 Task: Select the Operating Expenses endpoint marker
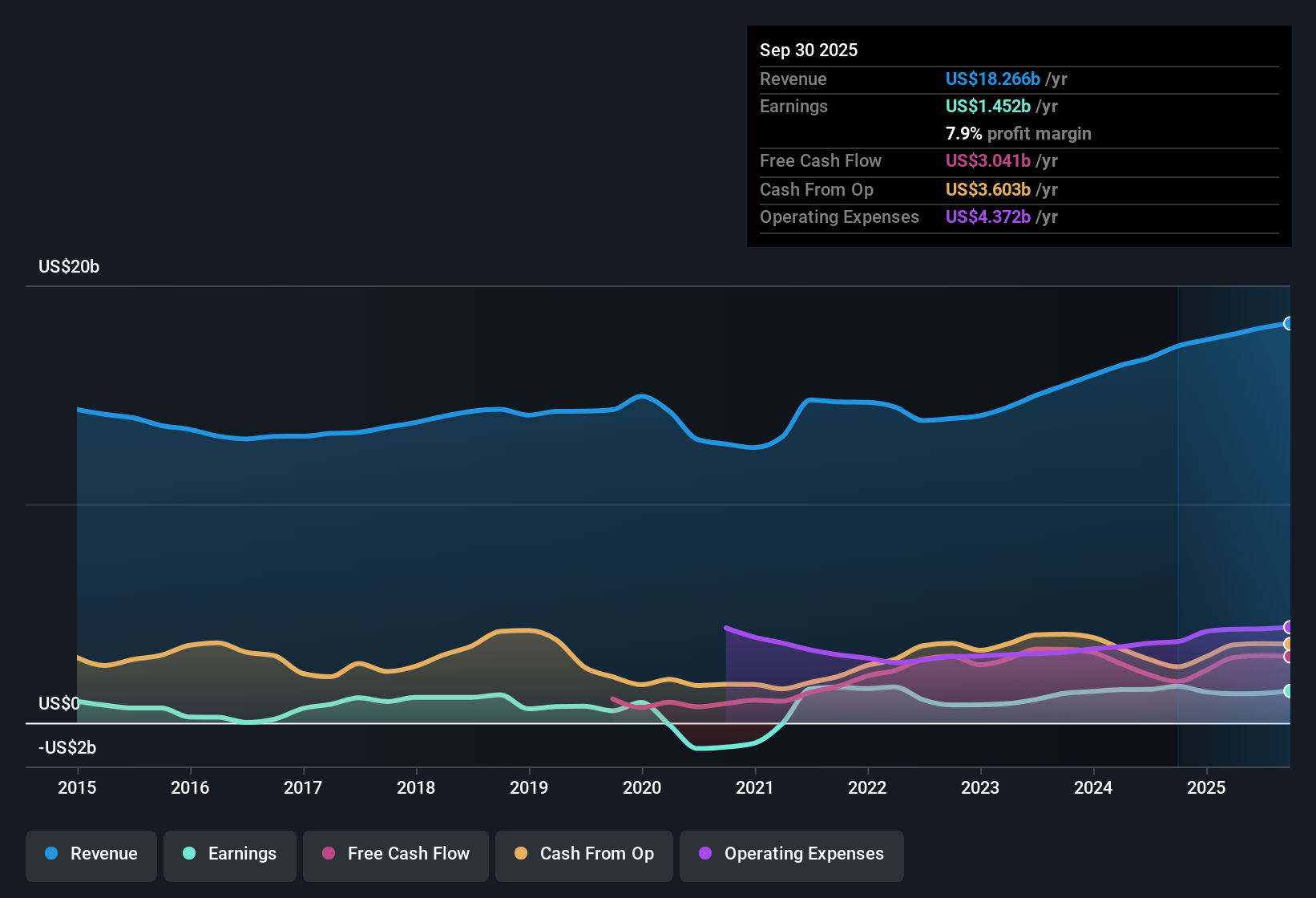pyautogui.click(x=1288, y=627)
